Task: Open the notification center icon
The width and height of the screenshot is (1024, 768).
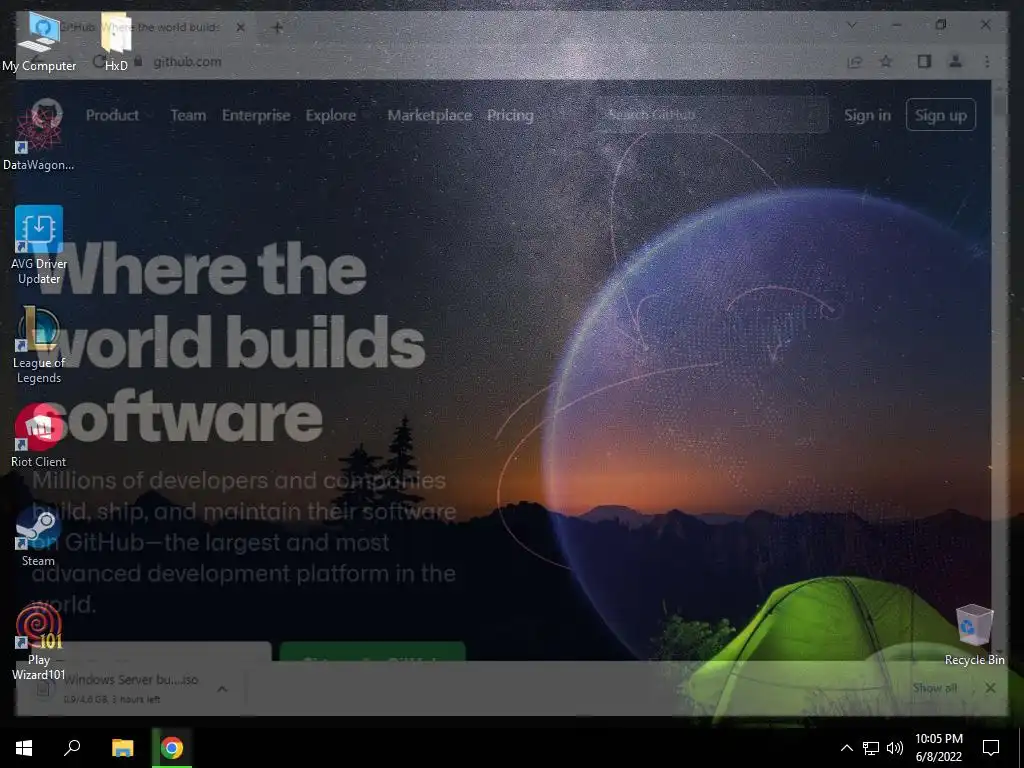Action: pos(991,748)
